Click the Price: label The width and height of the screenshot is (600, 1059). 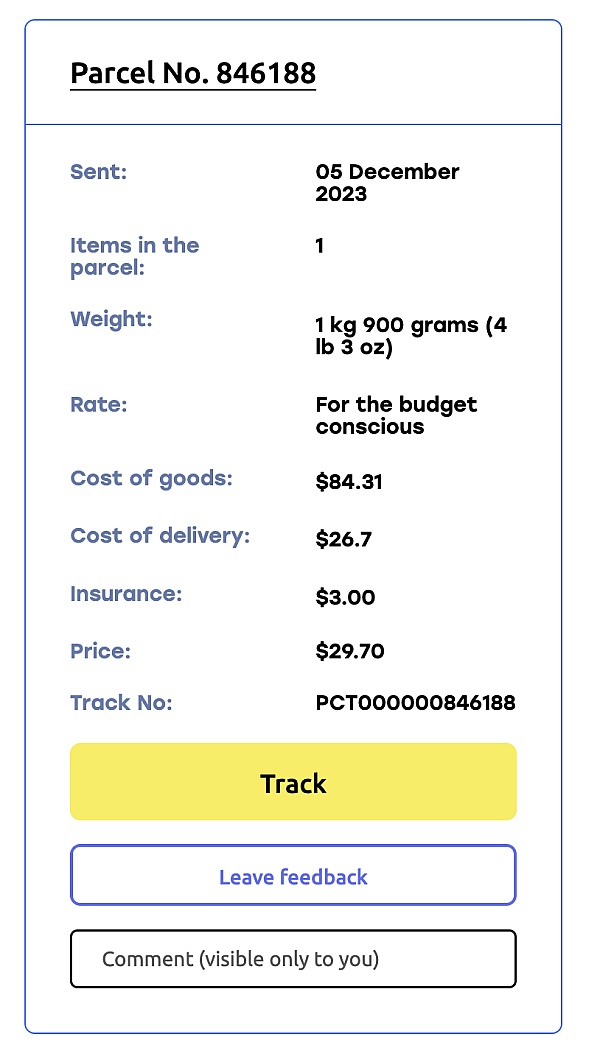(x=100, y=651)
